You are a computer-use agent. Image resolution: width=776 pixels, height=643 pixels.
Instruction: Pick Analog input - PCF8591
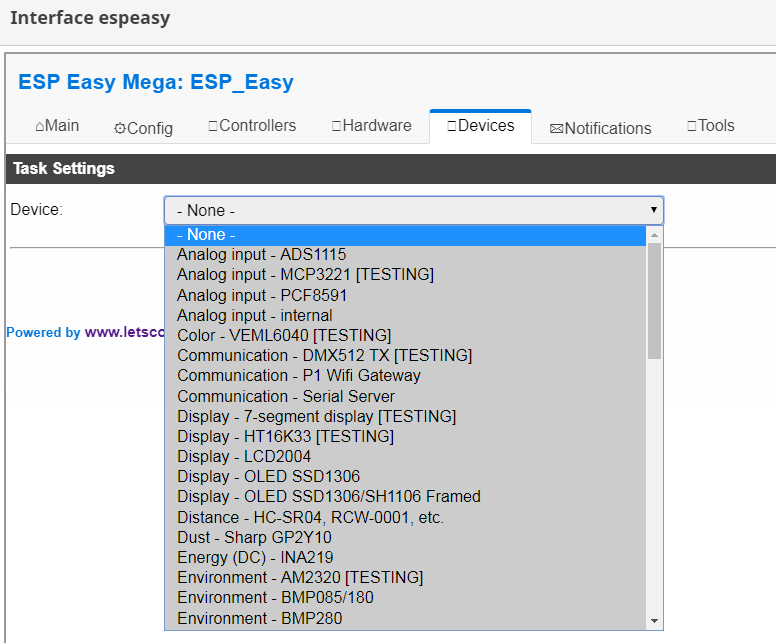pos(405,295)
